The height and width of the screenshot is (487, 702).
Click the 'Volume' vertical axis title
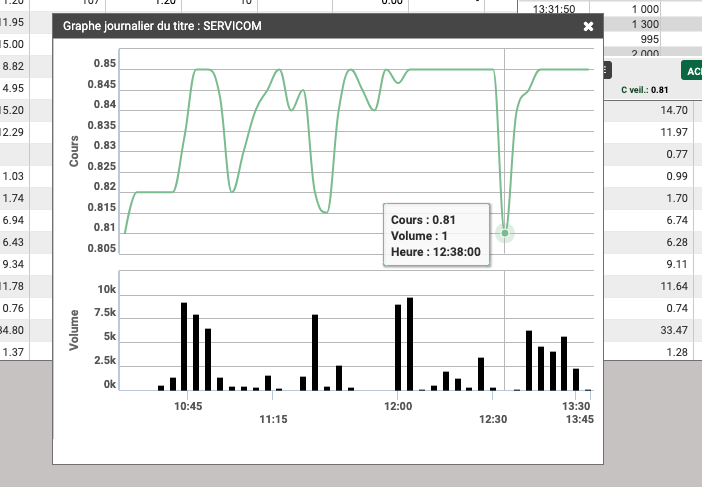[74, 330]
